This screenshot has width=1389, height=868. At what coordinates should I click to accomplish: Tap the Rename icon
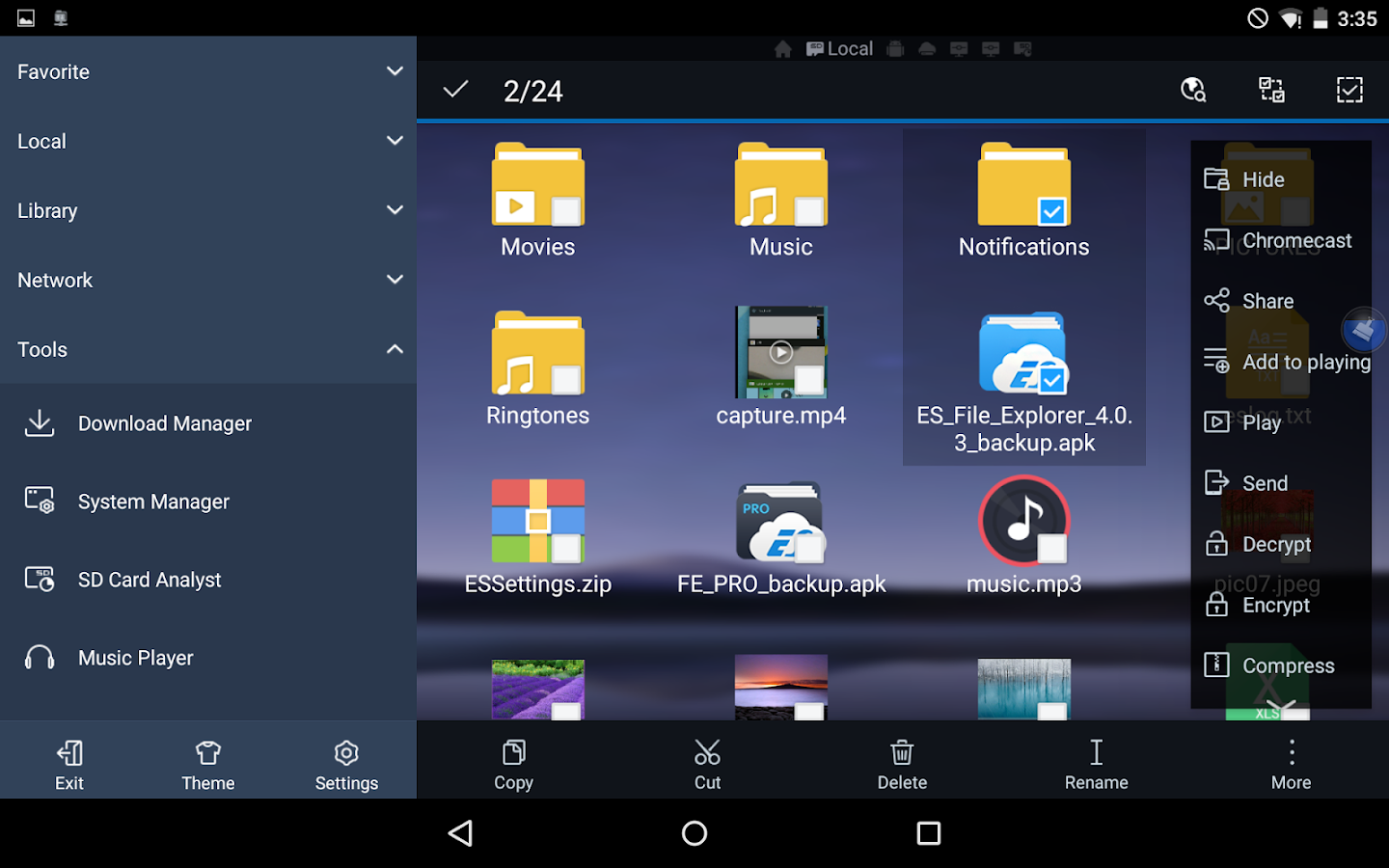click(x=1096, y=753)
